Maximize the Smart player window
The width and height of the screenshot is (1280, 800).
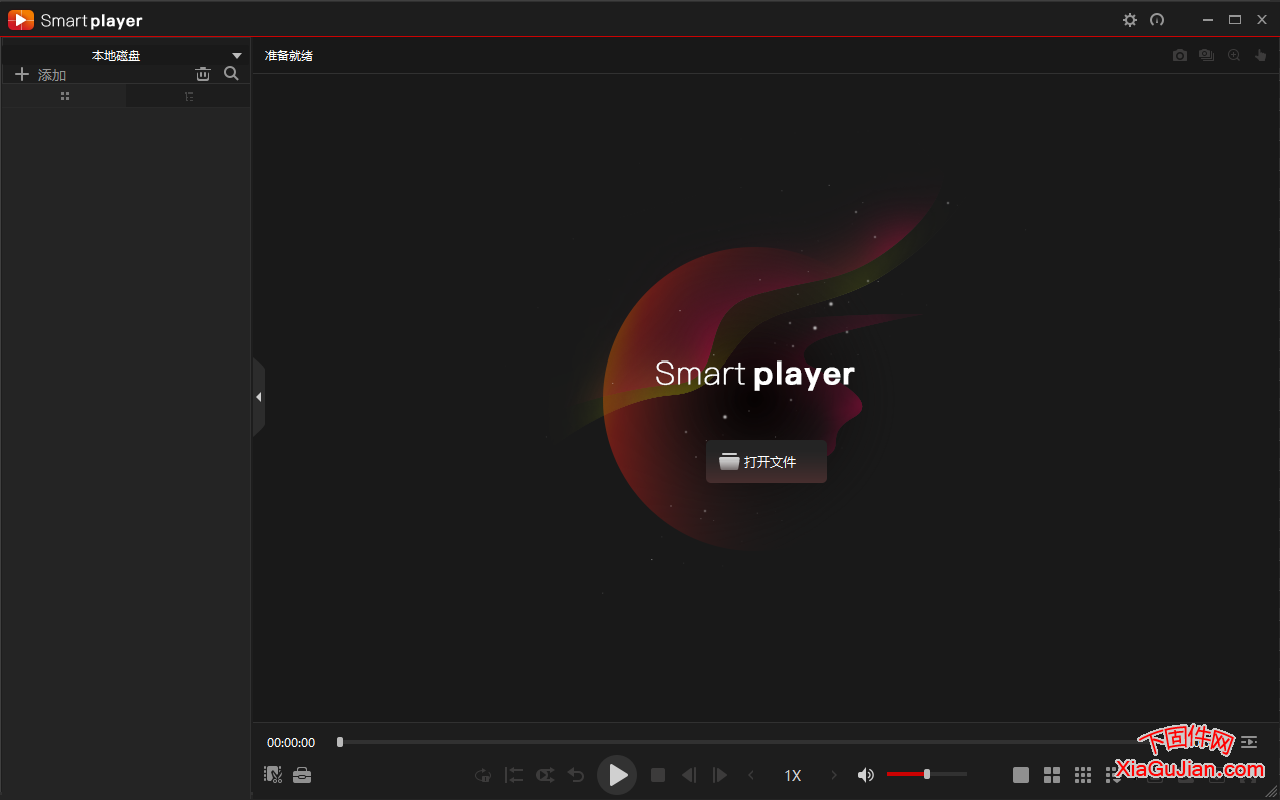coord(1235,20)
